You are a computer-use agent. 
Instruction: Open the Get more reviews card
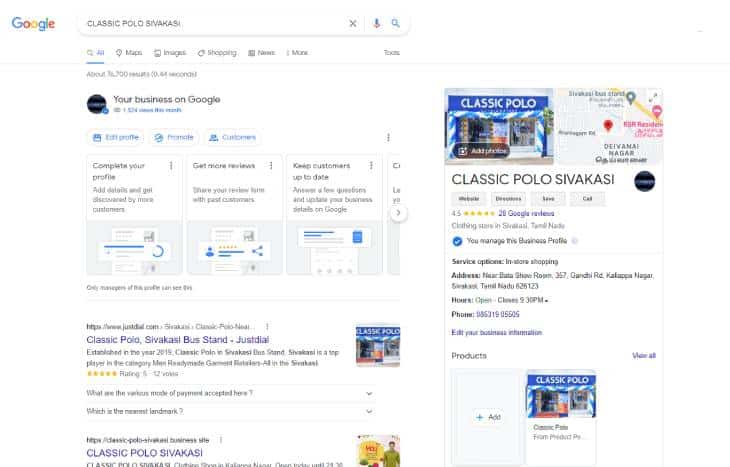(x=235, y=215)
